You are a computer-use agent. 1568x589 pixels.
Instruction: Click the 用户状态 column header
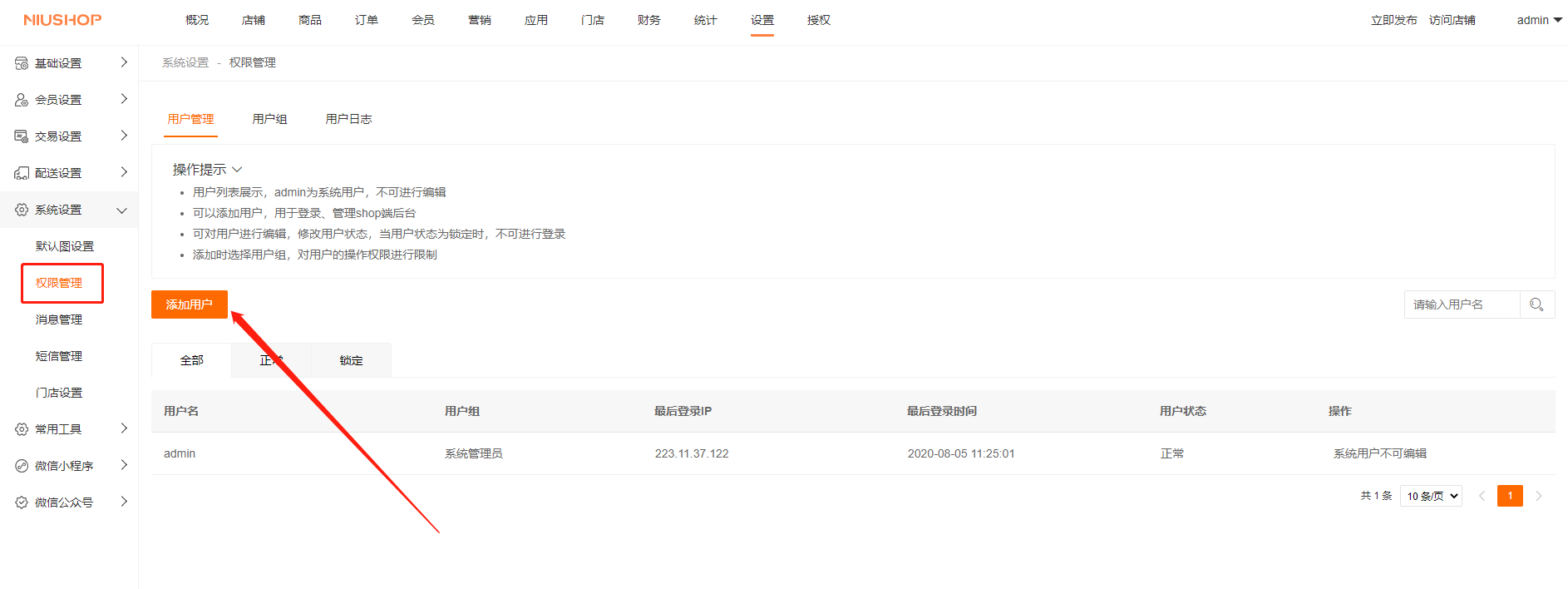(x=1183, y=411)
